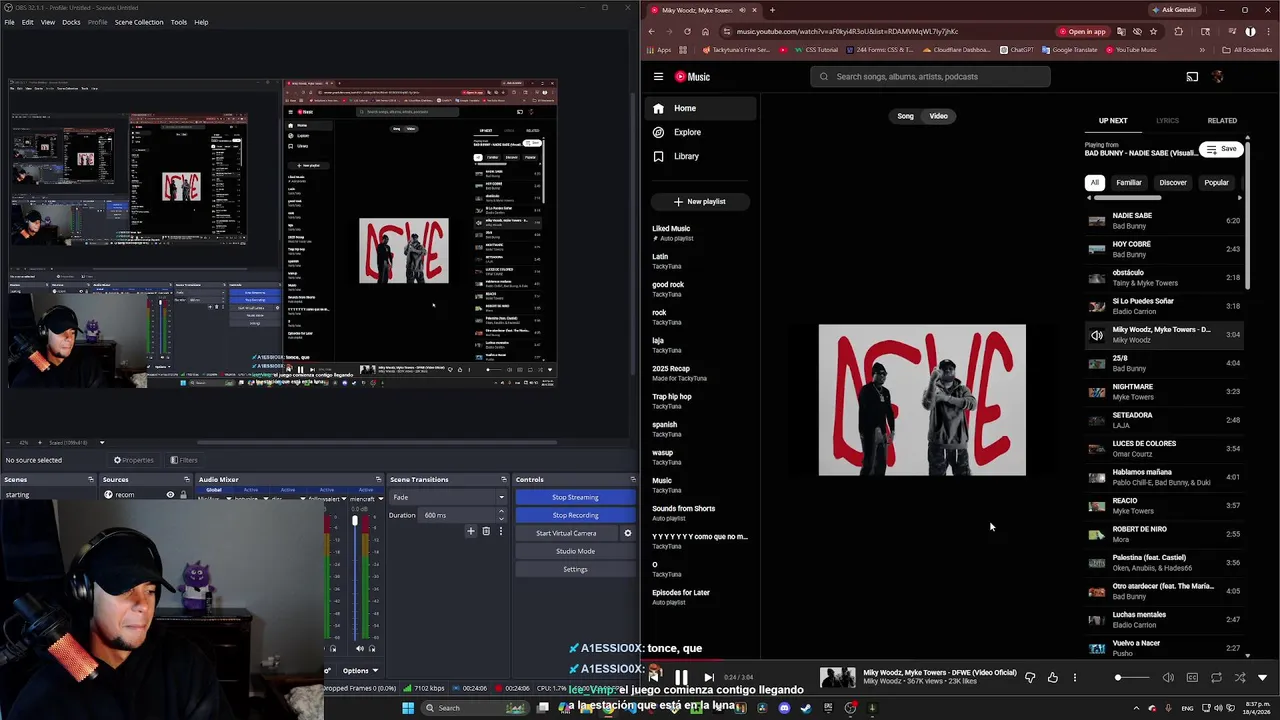Mute the YouTube Music volume speaker
The image size is (1280, 720).
pyautogui.click(x=1168, y=678)
